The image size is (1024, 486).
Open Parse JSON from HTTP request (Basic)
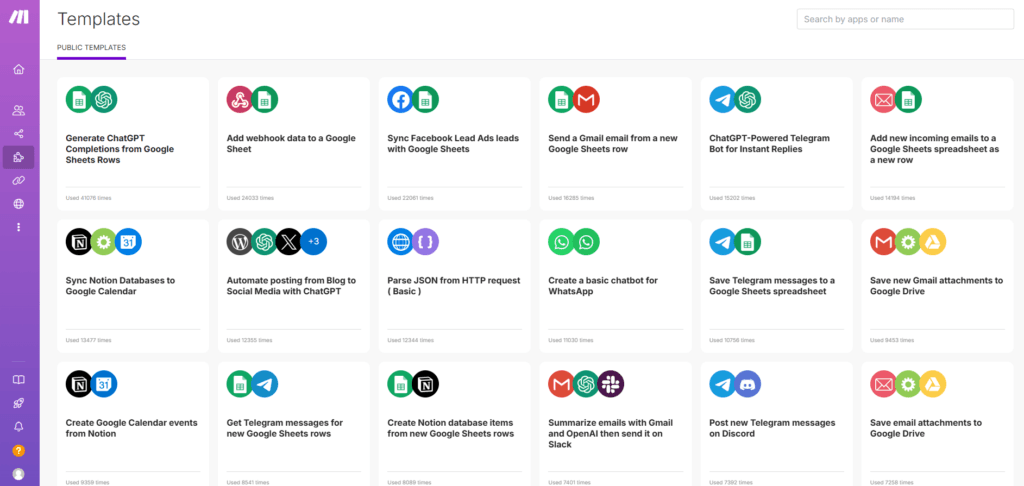coord(454,285)
